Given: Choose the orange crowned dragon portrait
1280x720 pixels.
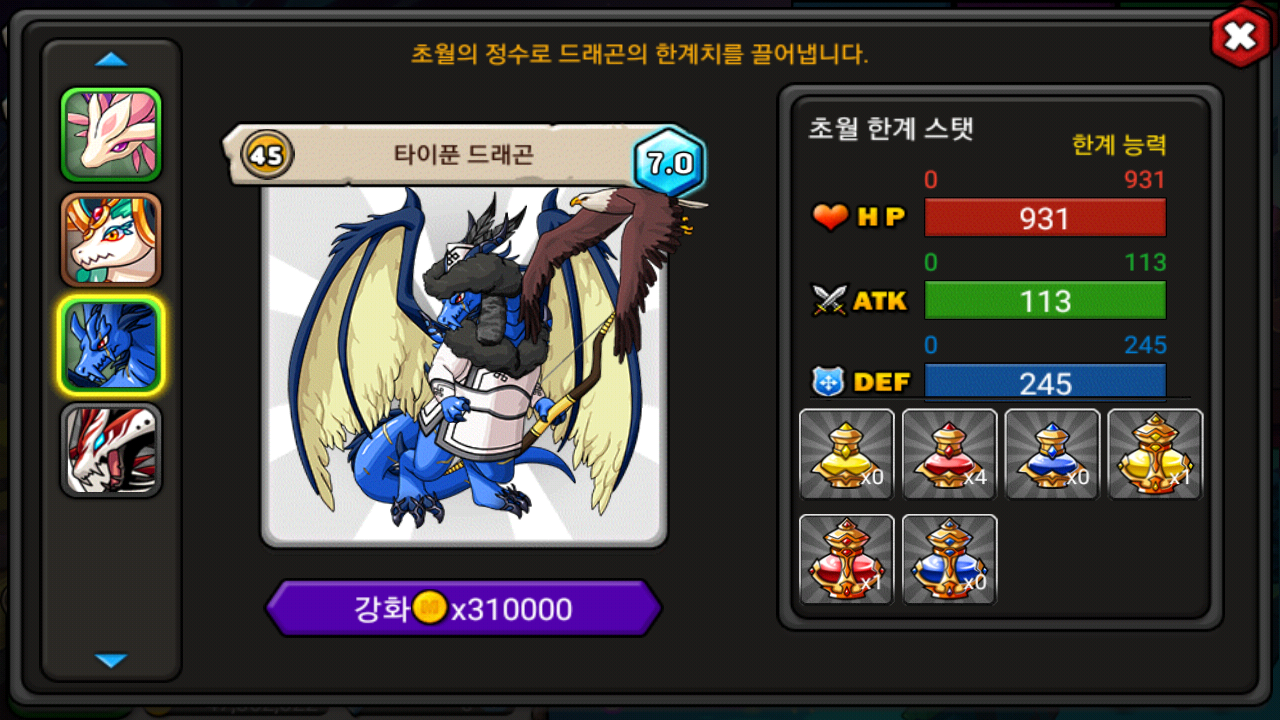Looking at the screenshot, I should (111, 240).
